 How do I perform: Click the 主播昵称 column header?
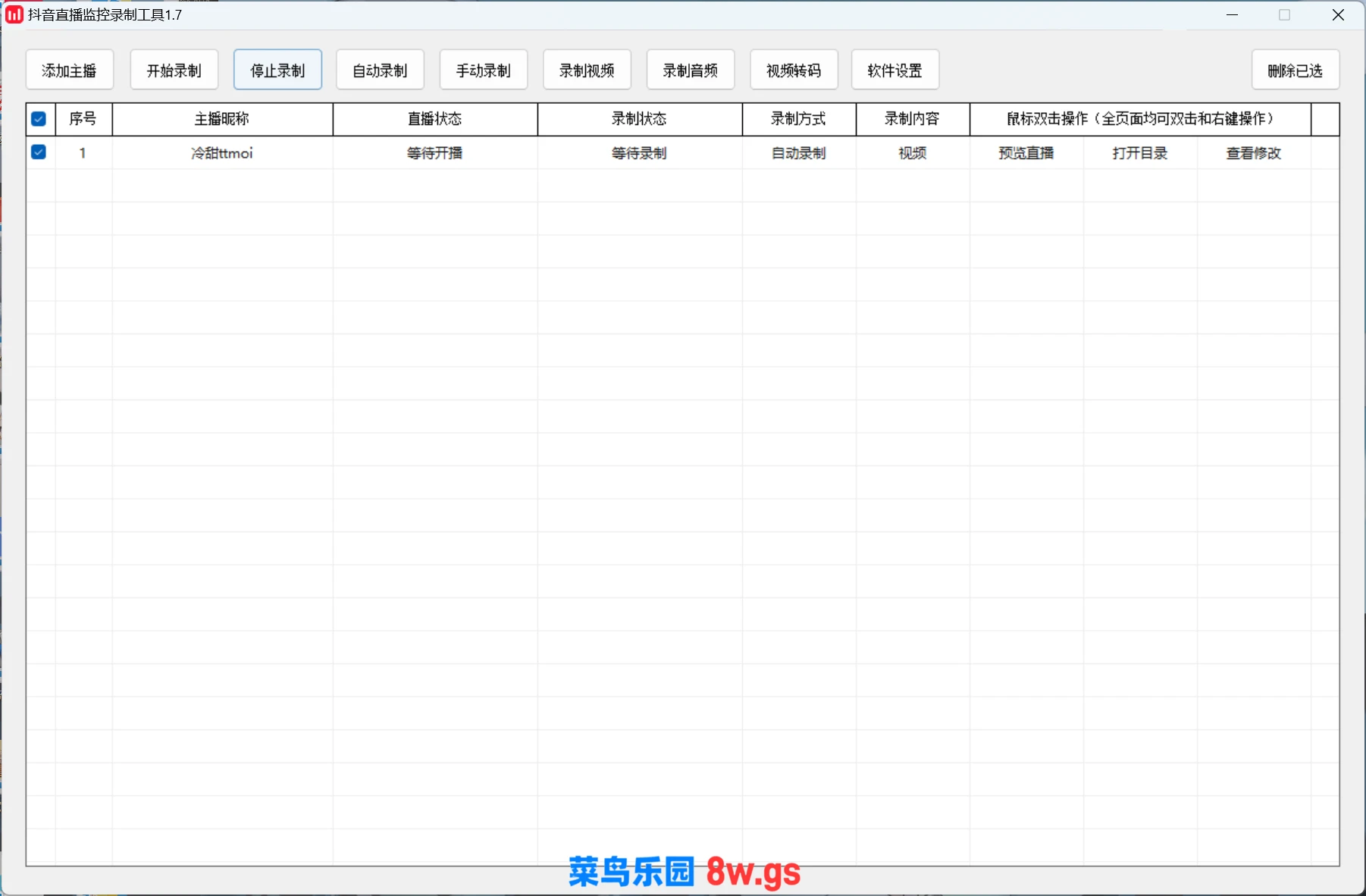pos(222,119)
